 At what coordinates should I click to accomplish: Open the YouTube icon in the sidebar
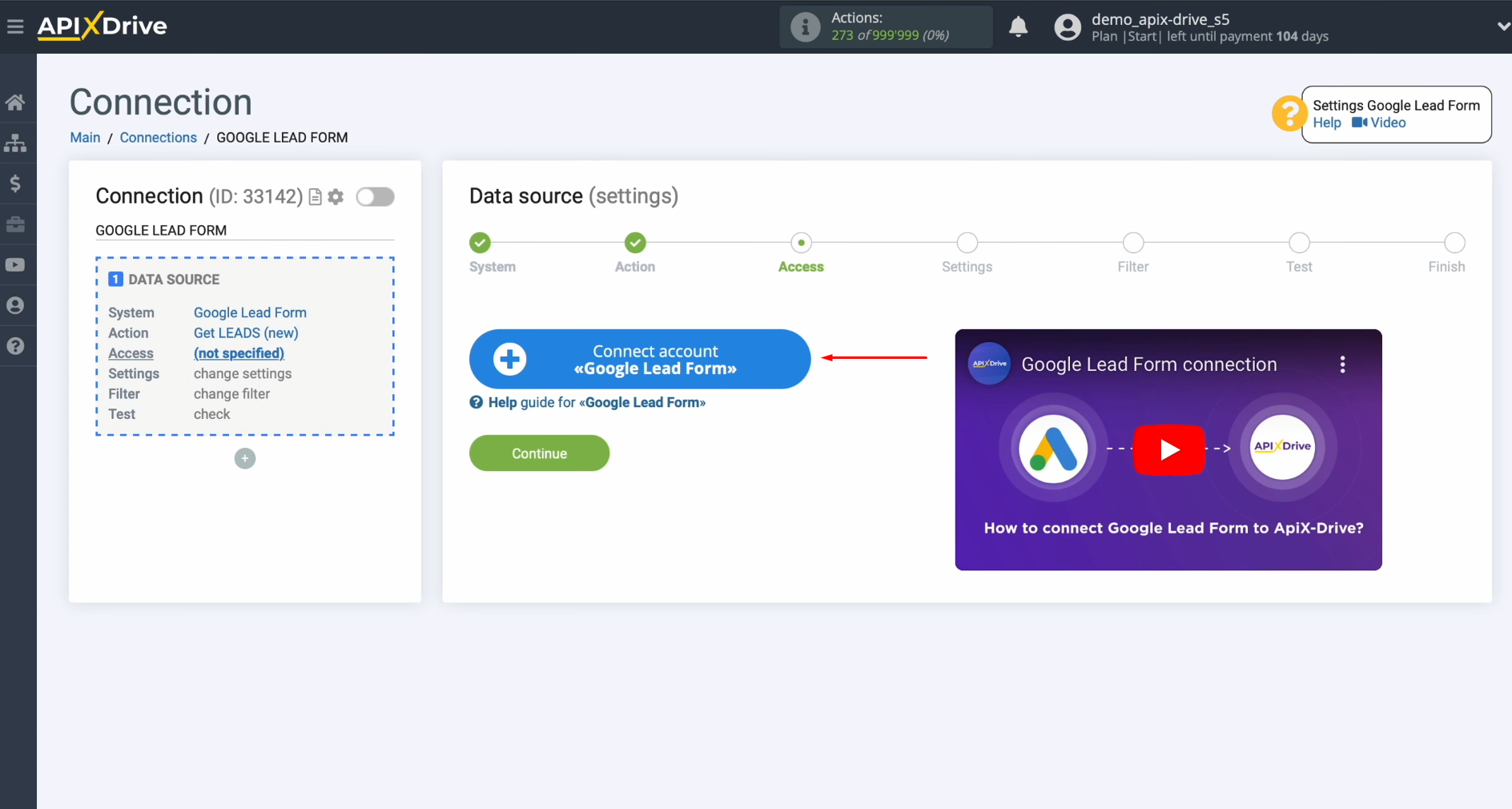pyautogui.click(x=16, y=264)
